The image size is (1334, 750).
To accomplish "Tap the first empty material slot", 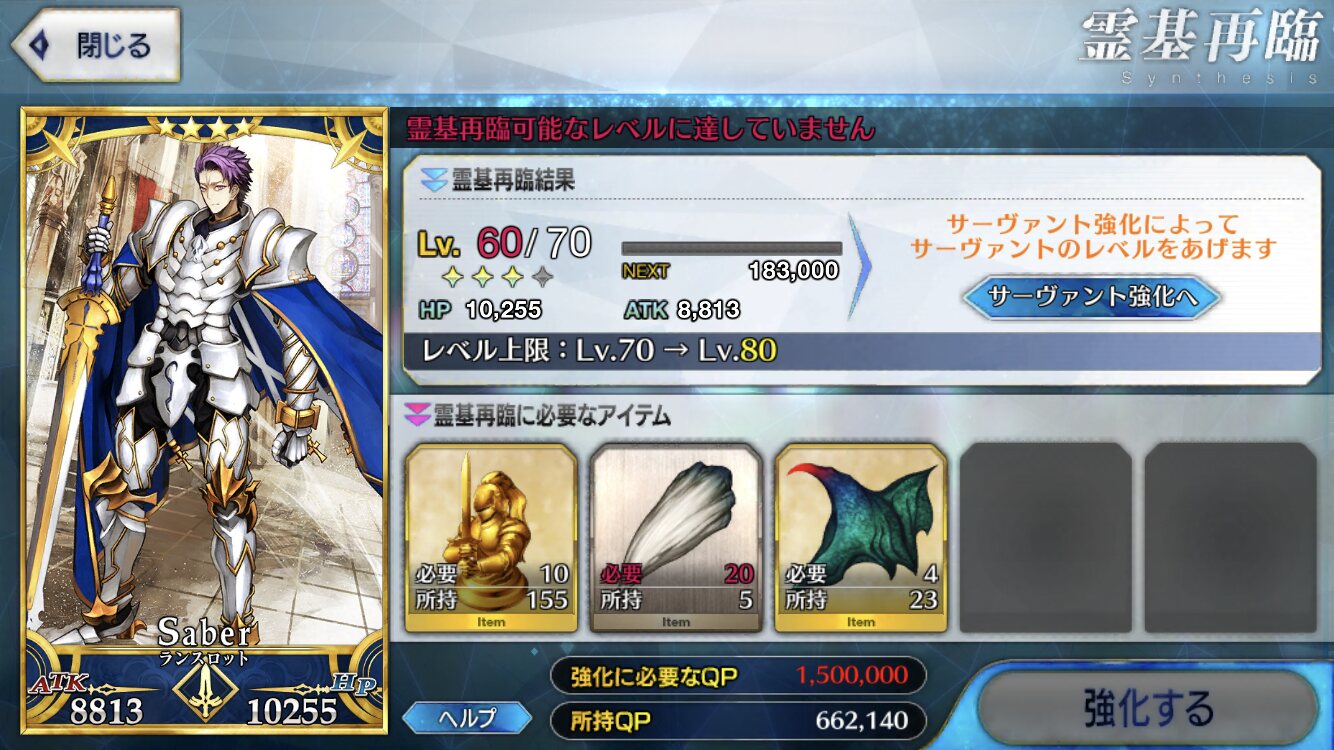I will point(1046,538).
